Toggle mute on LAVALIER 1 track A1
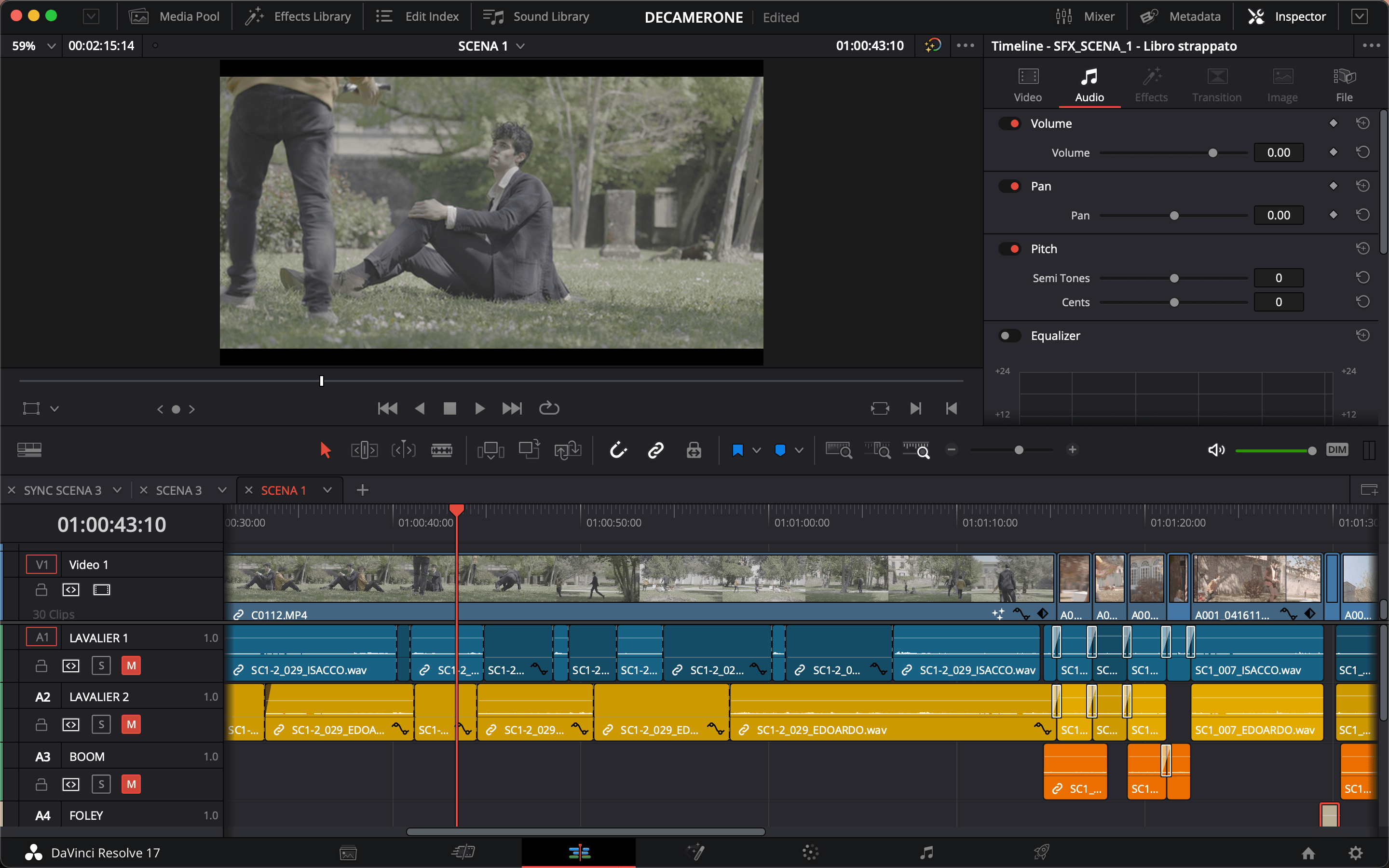The width and height of the screenshot is (1389, 868). (131, 665)
